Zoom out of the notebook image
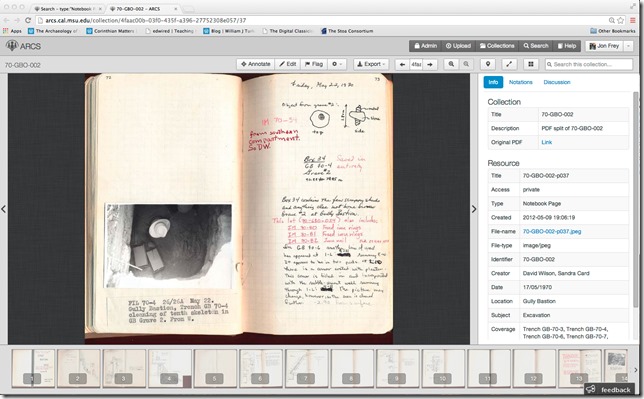644x399 pixels. pyautogui.click(x=466, y=64)
